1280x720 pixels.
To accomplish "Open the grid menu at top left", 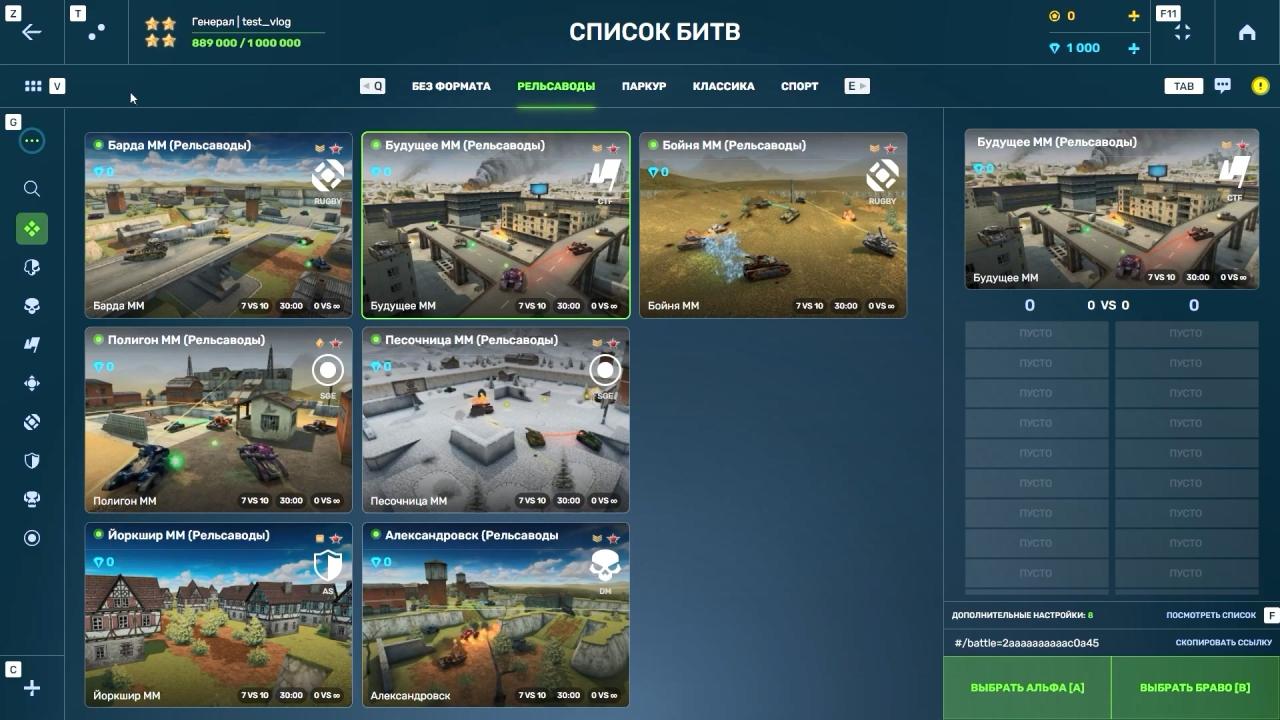I will coord(33,86).
